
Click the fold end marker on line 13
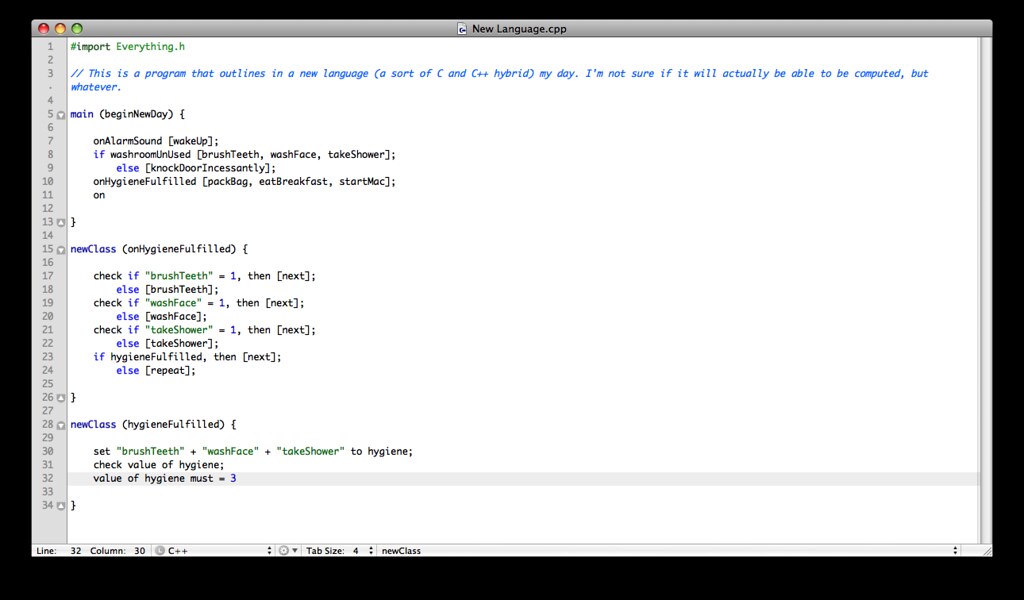[61, 223]
